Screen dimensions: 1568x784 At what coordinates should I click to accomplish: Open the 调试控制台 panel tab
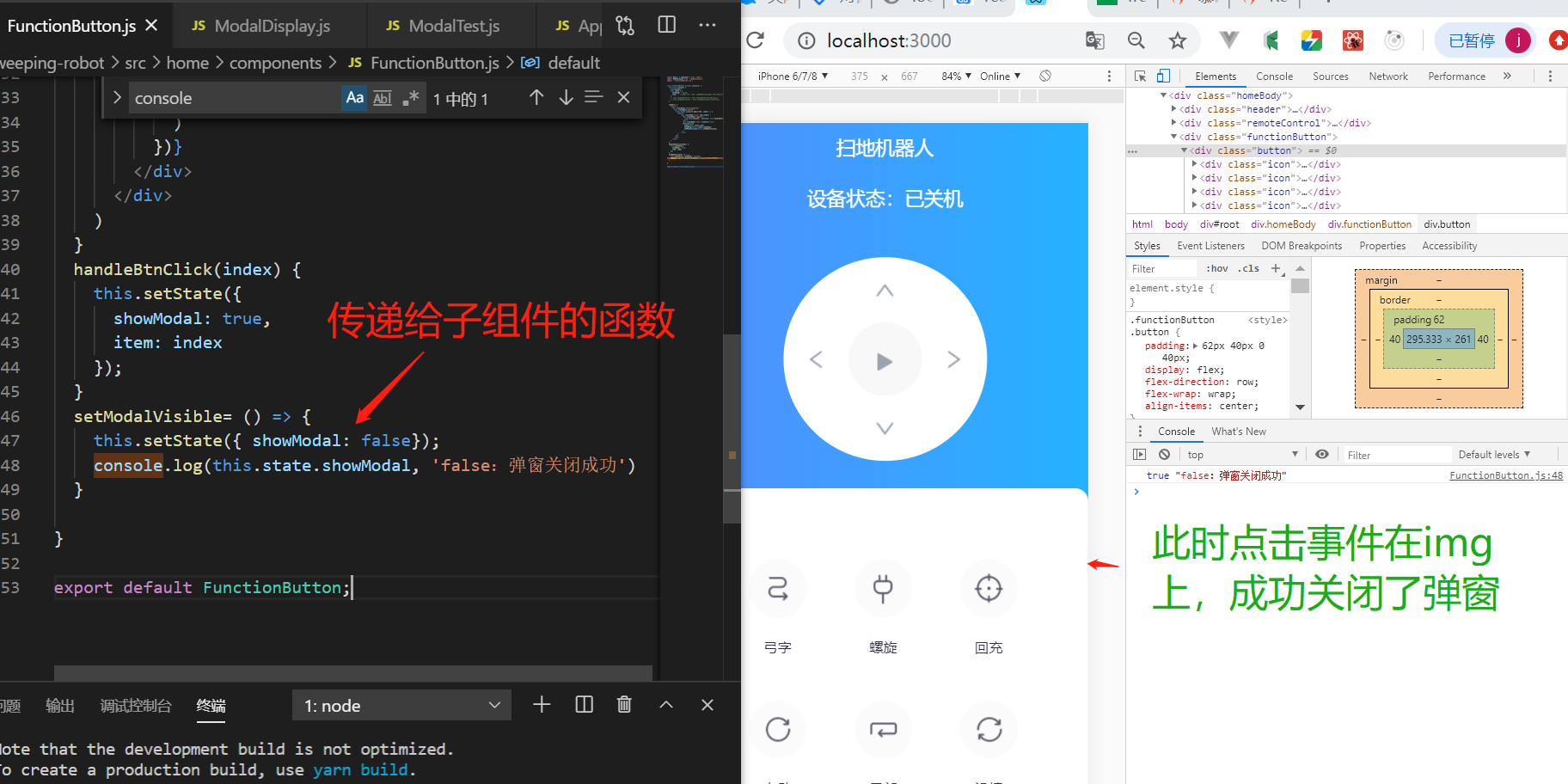[136, 706]
